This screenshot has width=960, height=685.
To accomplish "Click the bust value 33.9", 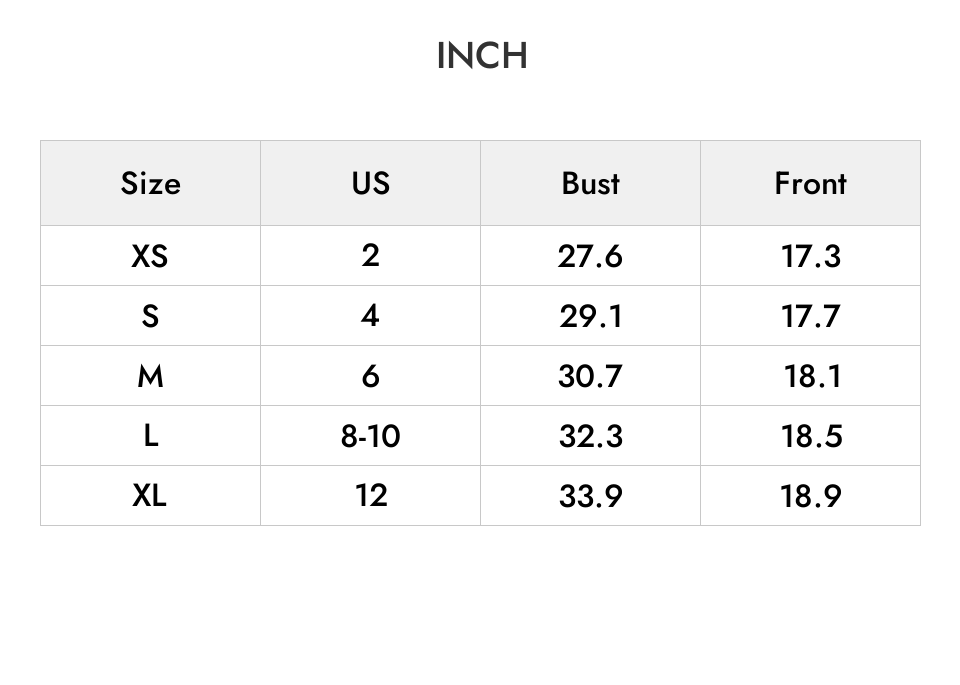I will pyautogui.click(x=590, y=495).
